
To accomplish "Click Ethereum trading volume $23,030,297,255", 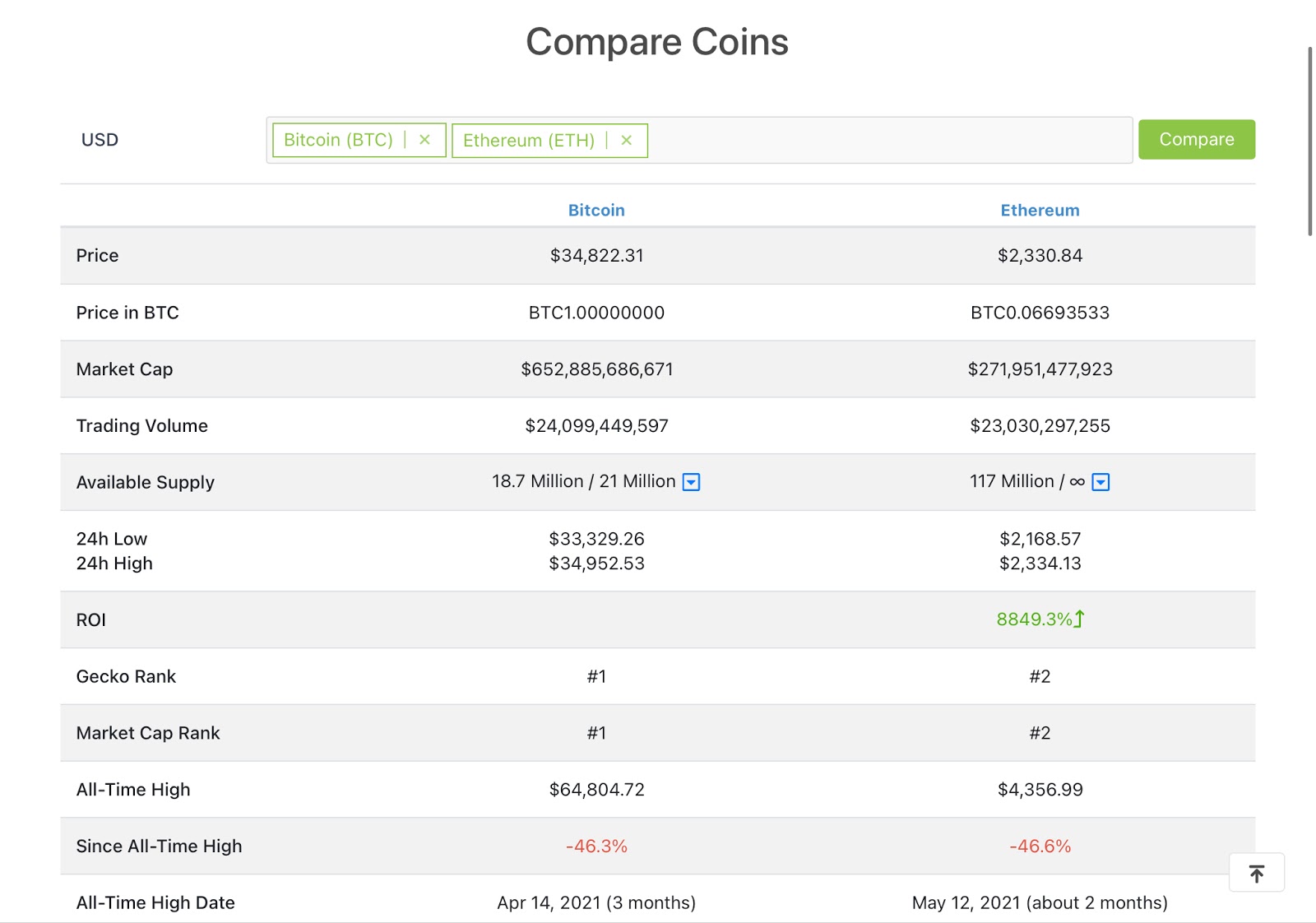I will 1040,426.
